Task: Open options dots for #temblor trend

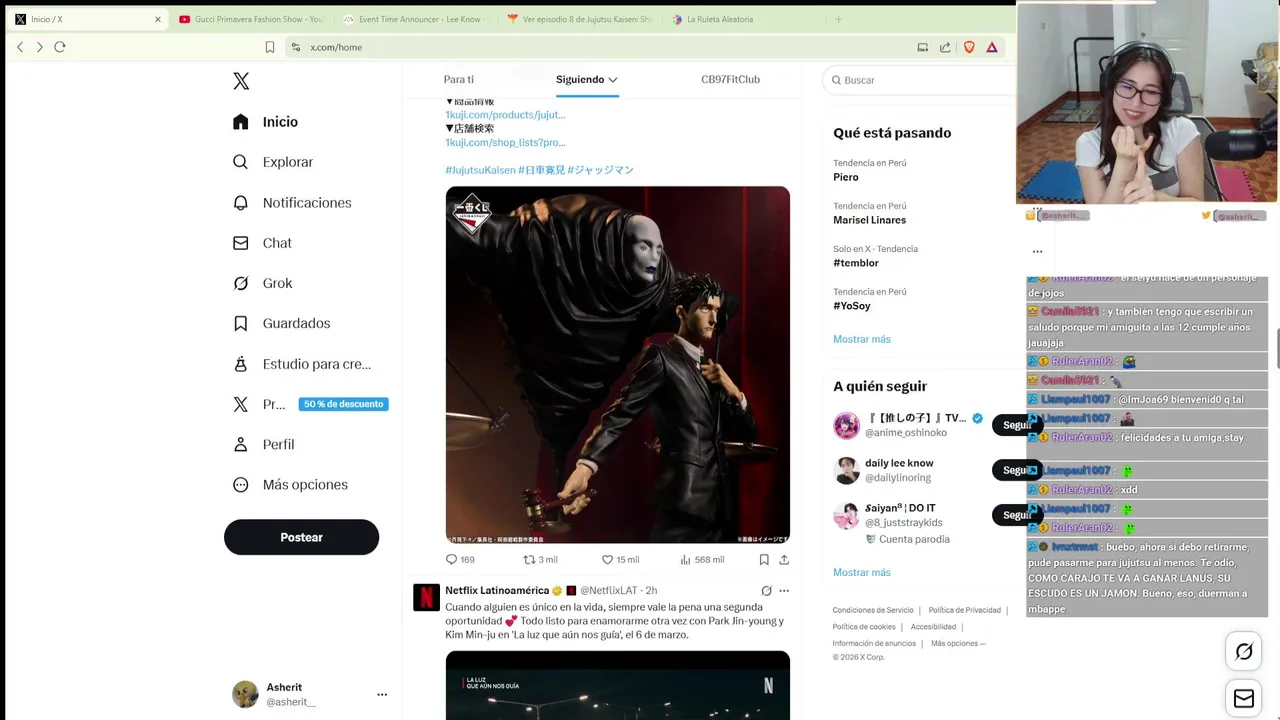Action: click(1037, 251)
